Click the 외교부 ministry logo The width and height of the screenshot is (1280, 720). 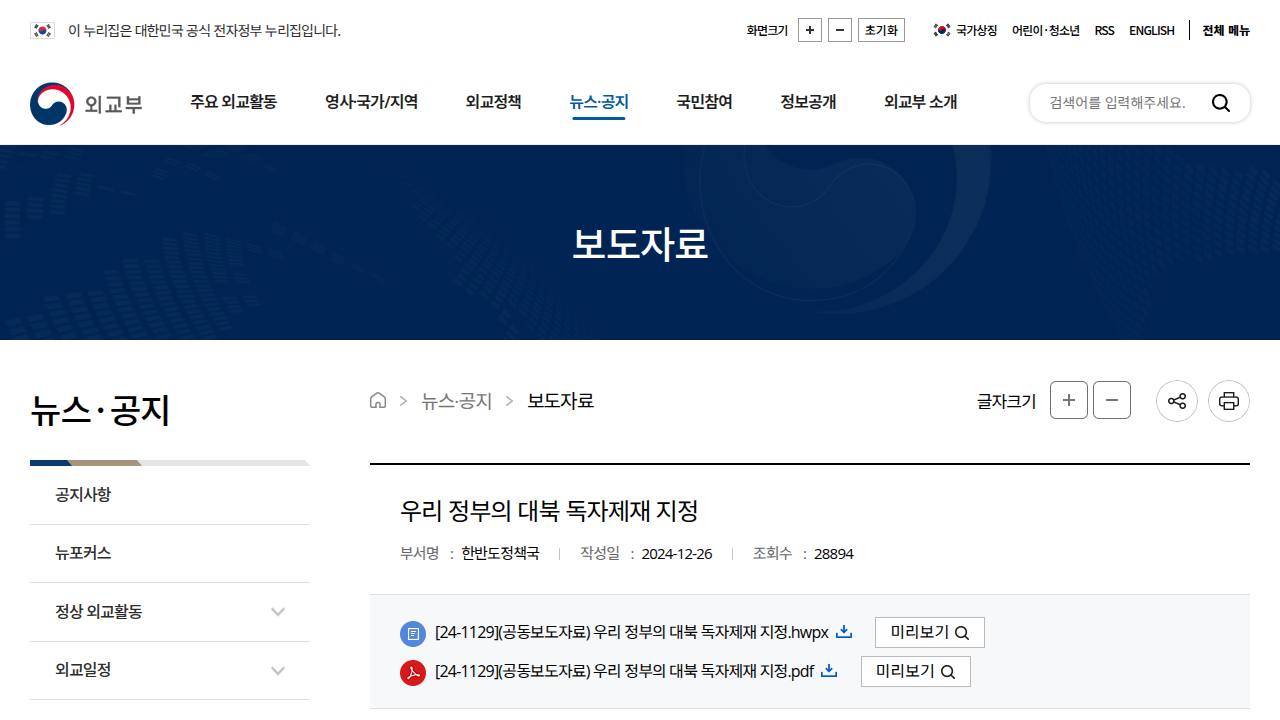pyautogui.click(x=86, y=103)
